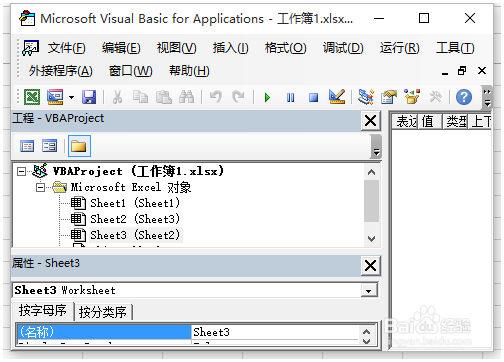The height and width of the screenshot is (362, 504).
Task: Open the 外接程序(A) menu
Action: click(60, 71)
